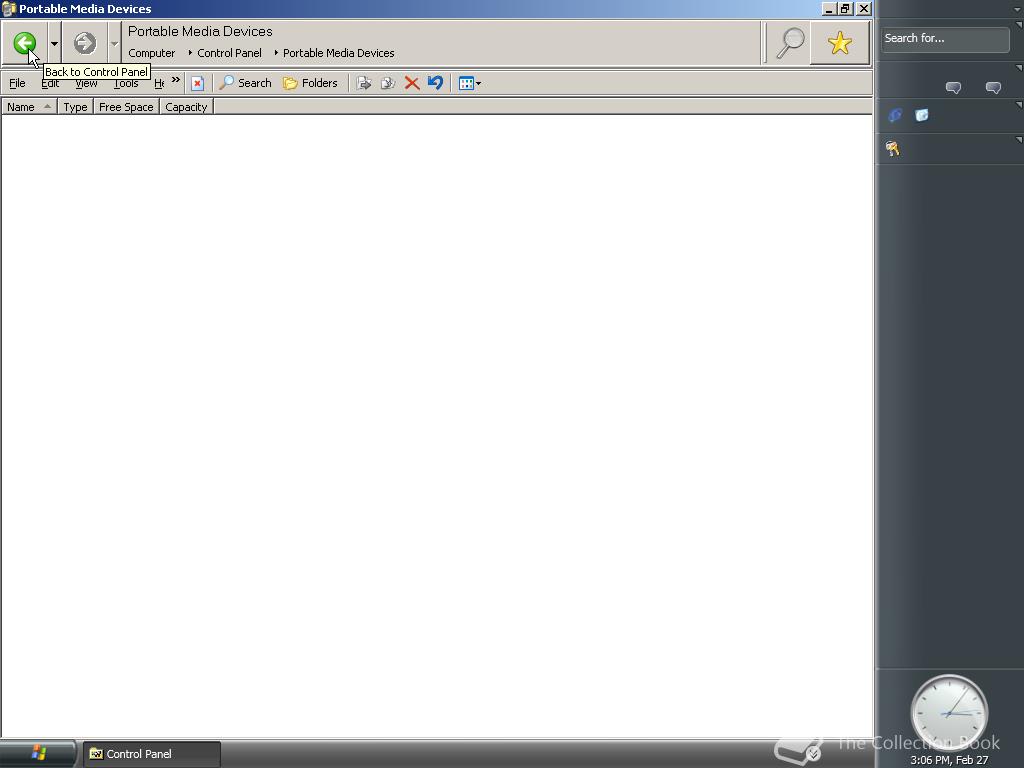Click the green Back to Control Panel arrow
The image size is (1024, 768).
(24, 43)
